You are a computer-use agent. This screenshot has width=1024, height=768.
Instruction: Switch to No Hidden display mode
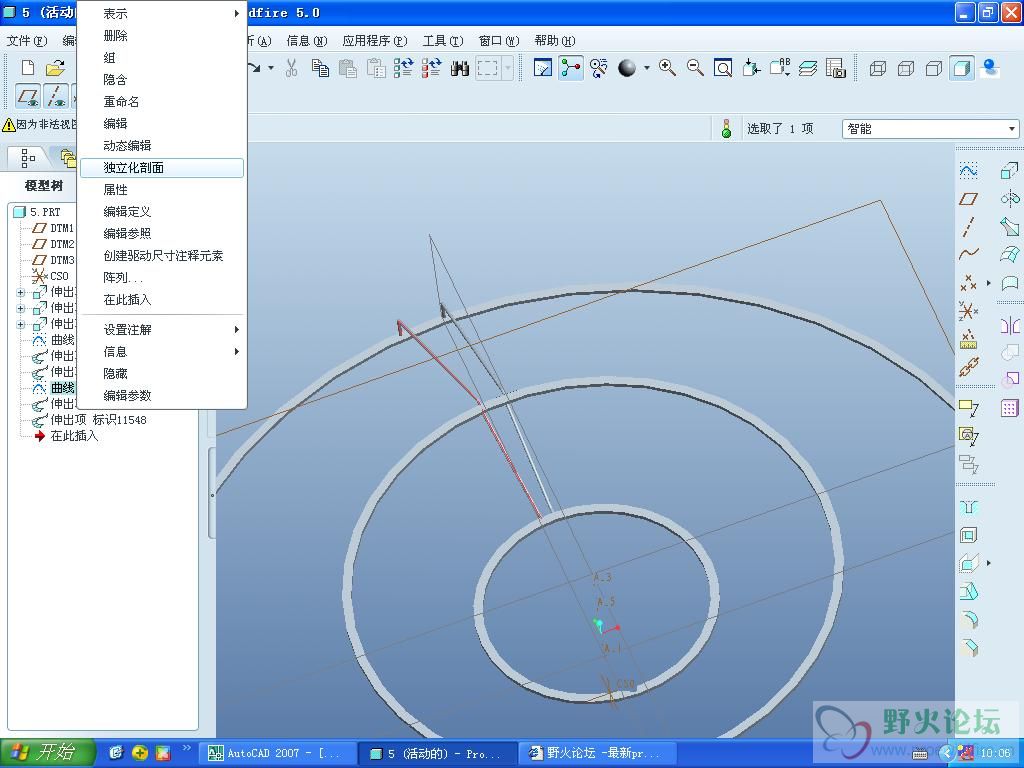click(x=934, y=68)
